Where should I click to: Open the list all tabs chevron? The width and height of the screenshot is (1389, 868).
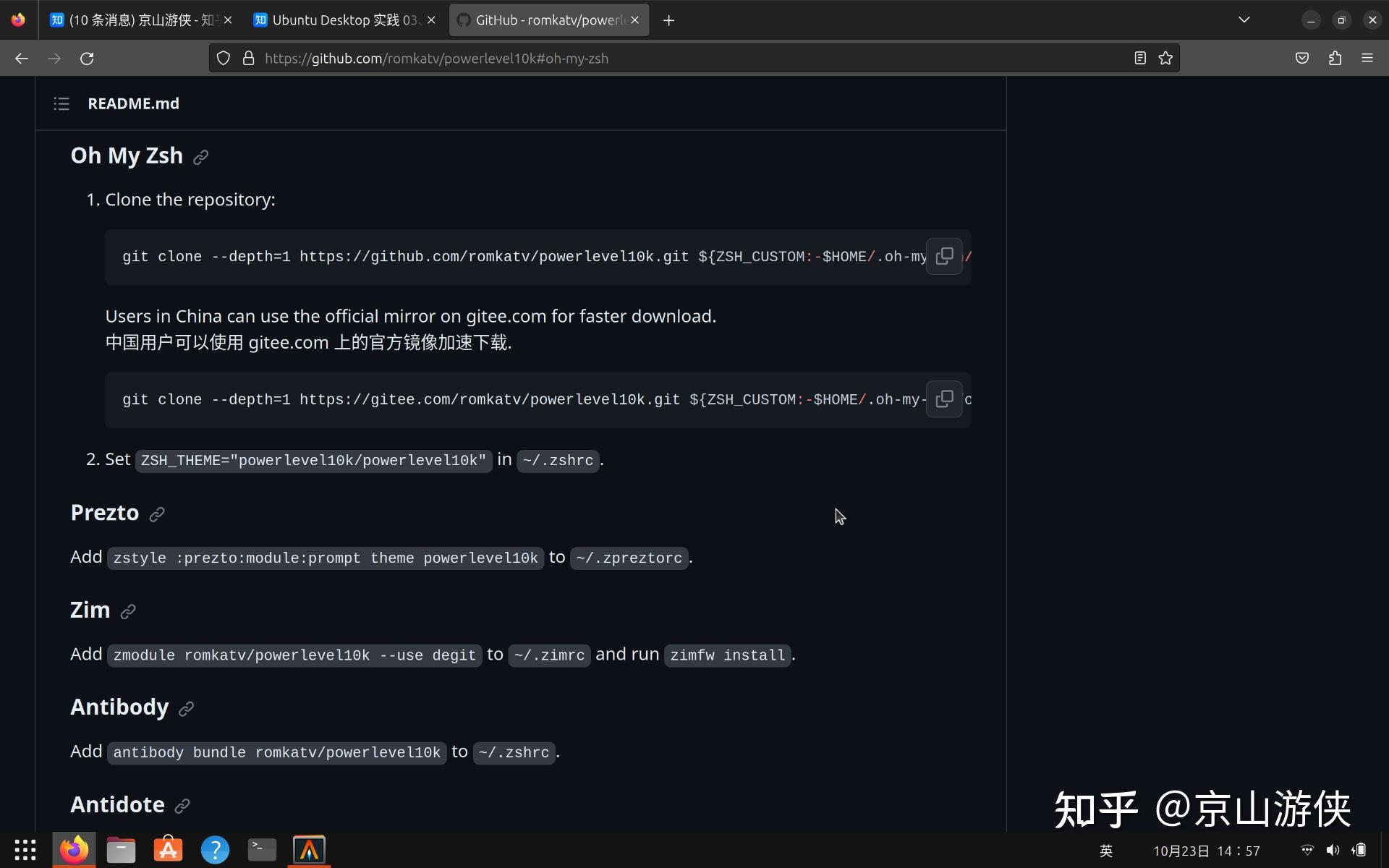(1244, 20)
